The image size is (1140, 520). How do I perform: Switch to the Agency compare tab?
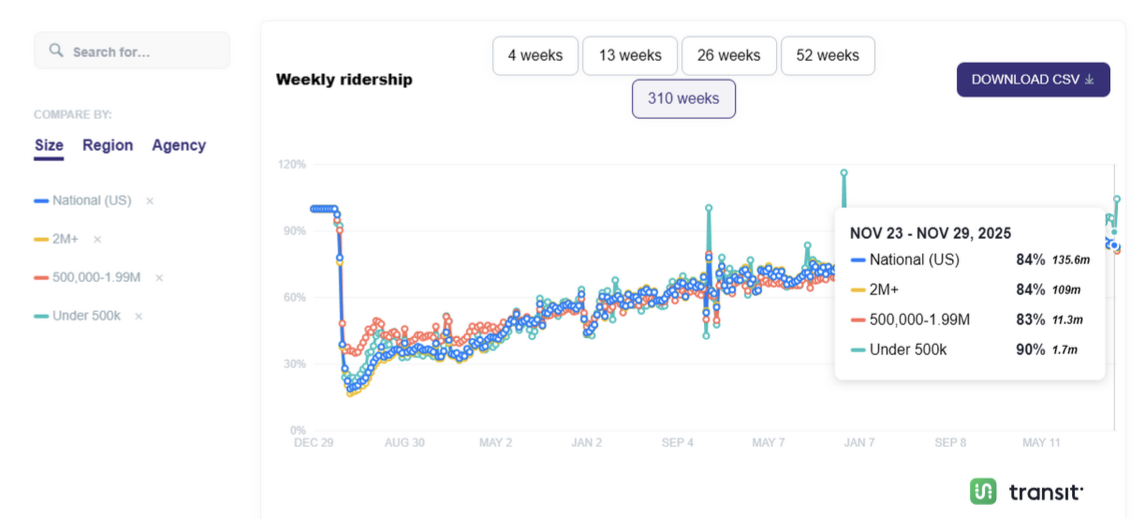(x=179, y=145)
